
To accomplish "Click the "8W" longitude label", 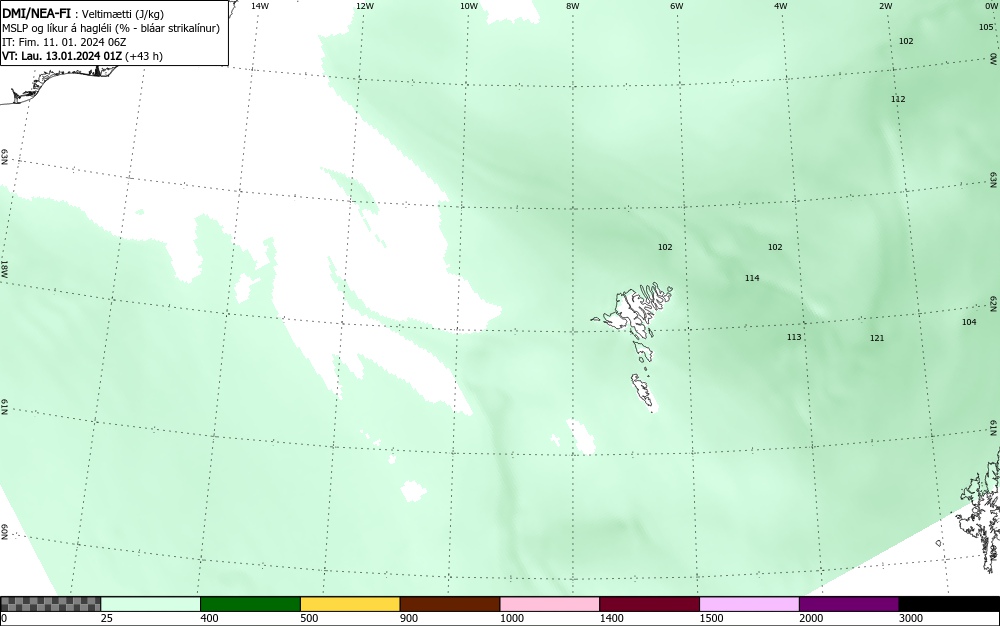I will pos(573,6).
